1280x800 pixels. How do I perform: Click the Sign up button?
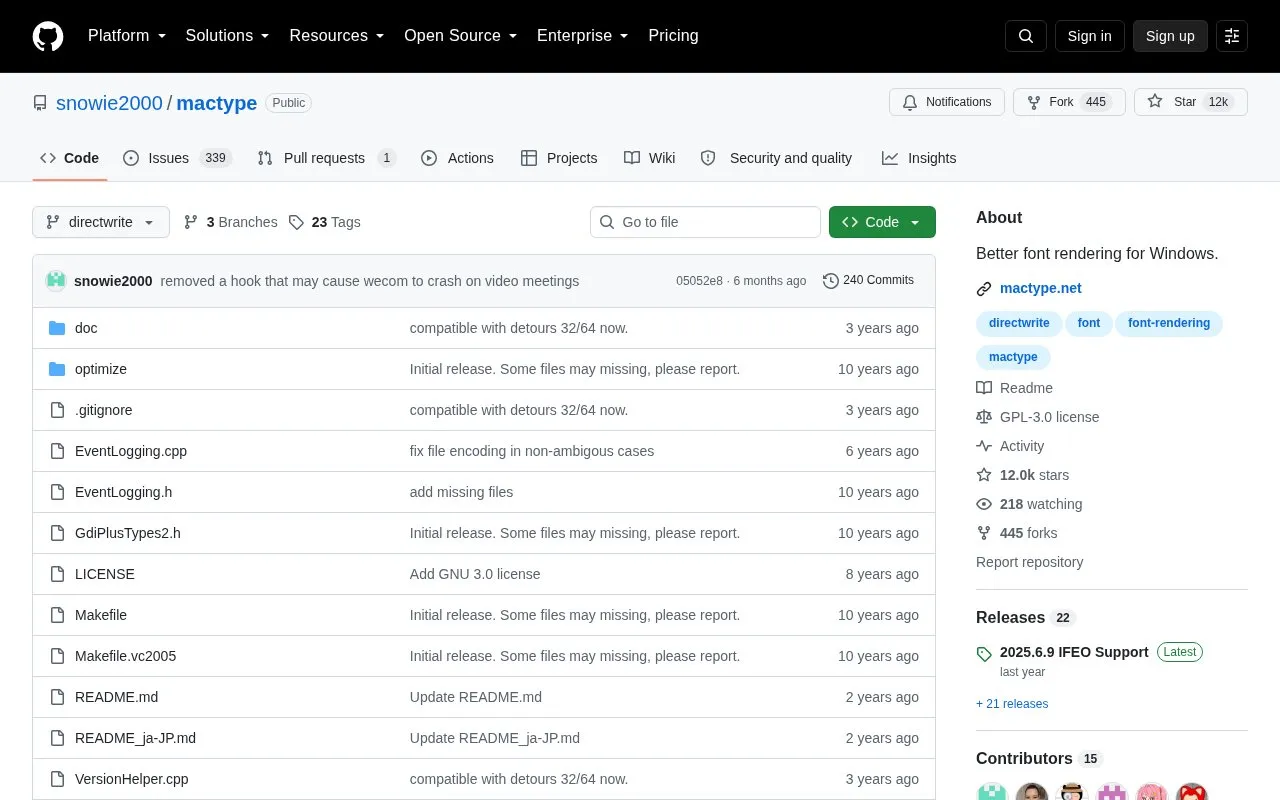tap(1170, 36)
